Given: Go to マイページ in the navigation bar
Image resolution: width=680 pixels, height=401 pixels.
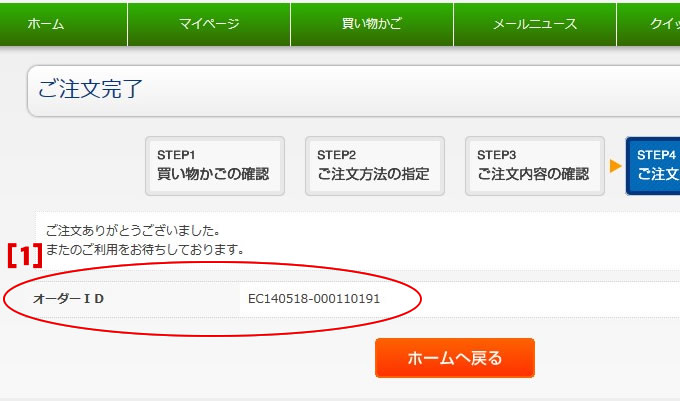Looking at the screenshot, I should [x=208, y=24].
